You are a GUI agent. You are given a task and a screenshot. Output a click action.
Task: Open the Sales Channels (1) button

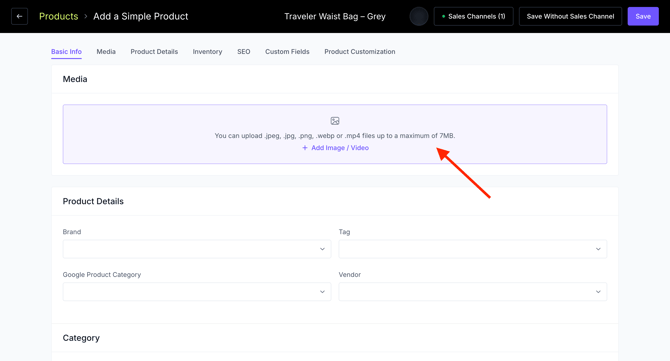click(x=473, y=16)
